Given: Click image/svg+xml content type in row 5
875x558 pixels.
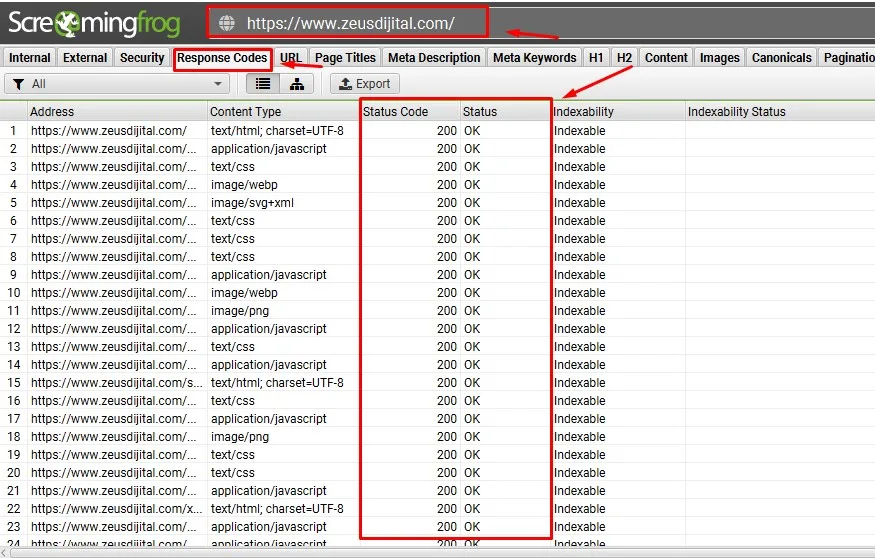Looking at the screenshot, I should pyautogui.click(x=252, y=203).
